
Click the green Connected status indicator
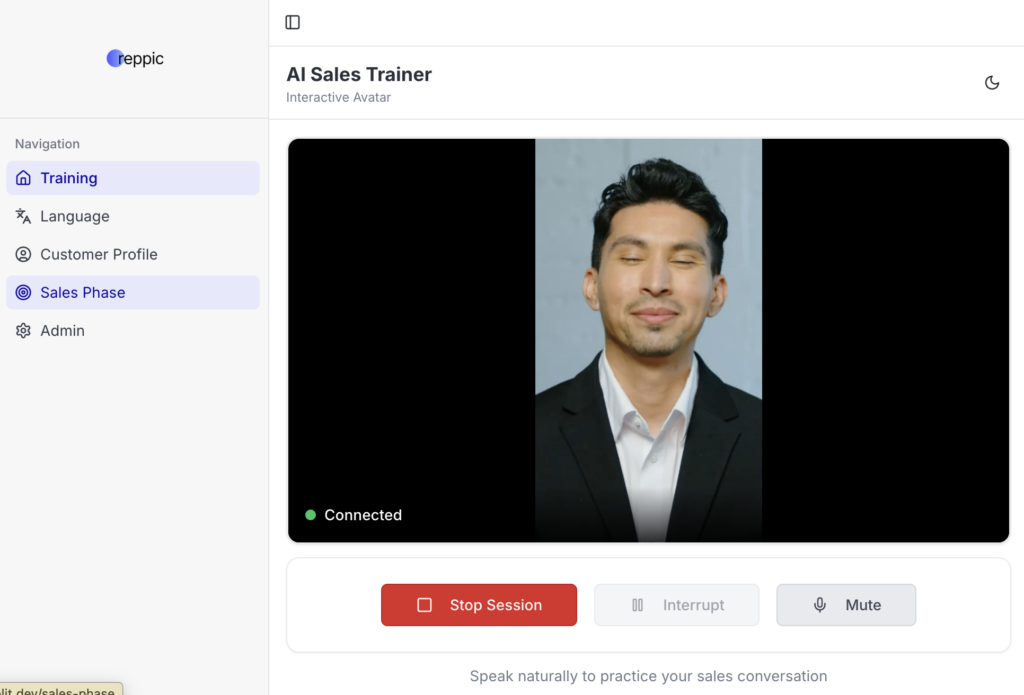pos(311,515)
